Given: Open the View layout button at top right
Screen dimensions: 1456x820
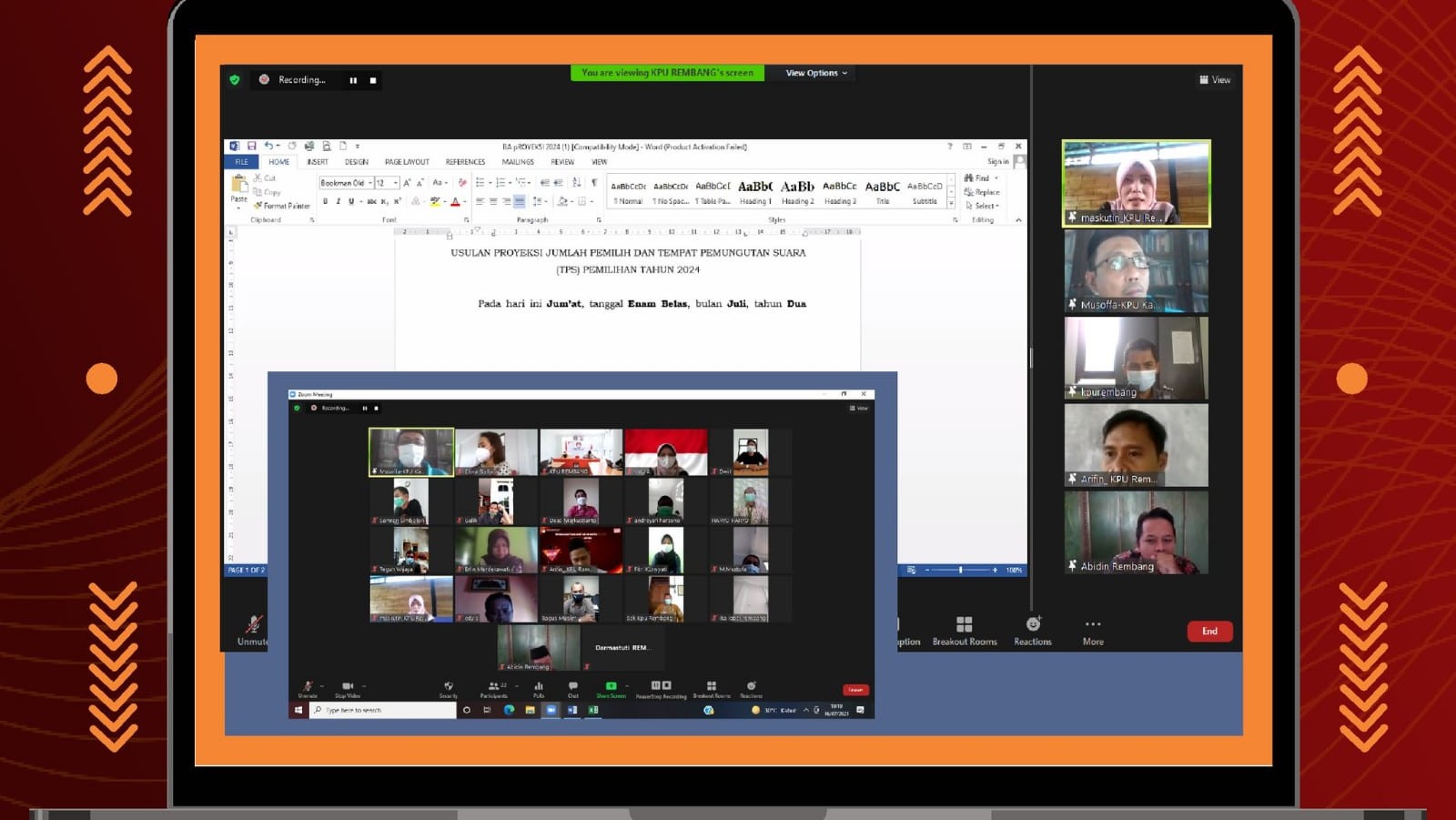Looking at the screenshot, I should coord(1215,80).
